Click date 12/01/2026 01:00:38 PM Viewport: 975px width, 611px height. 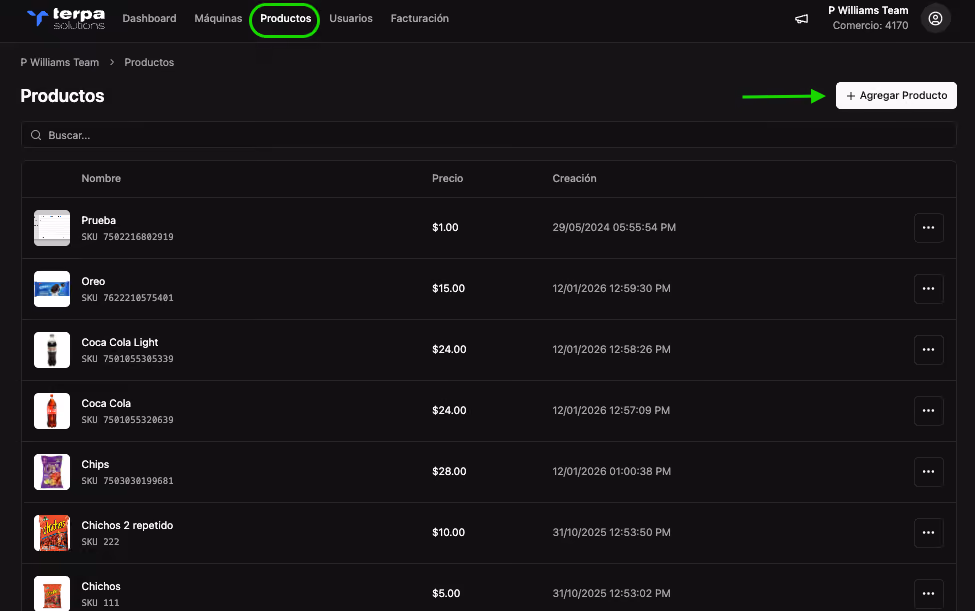coord(611,471)
